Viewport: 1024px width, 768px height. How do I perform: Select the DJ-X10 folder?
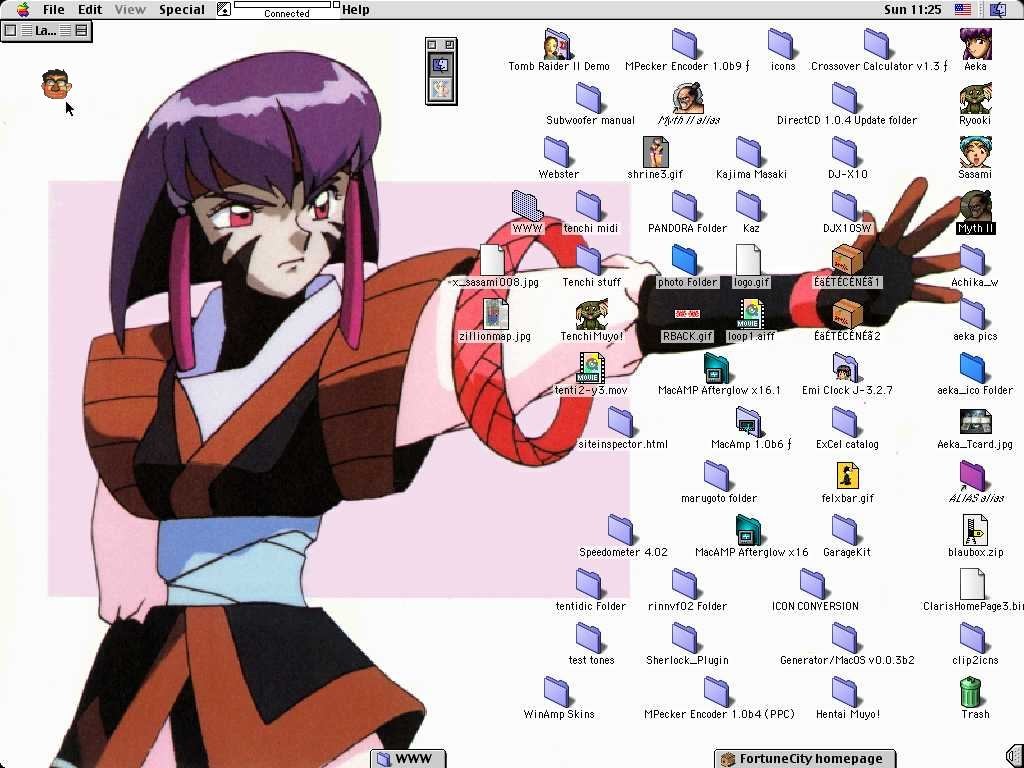click(845, 152)
